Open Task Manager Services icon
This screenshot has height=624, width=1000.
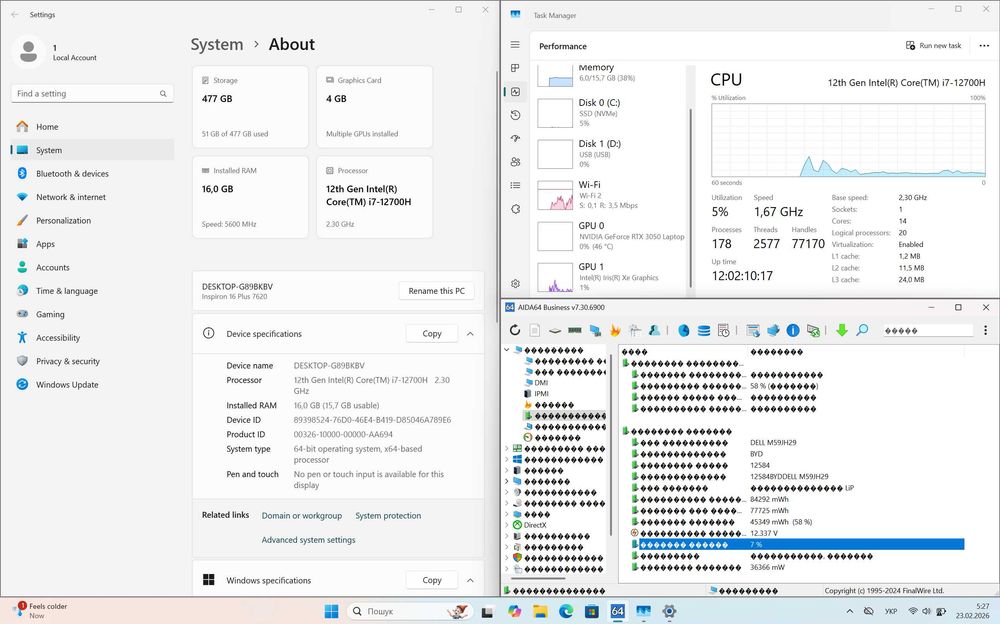(x=515, y=209)
